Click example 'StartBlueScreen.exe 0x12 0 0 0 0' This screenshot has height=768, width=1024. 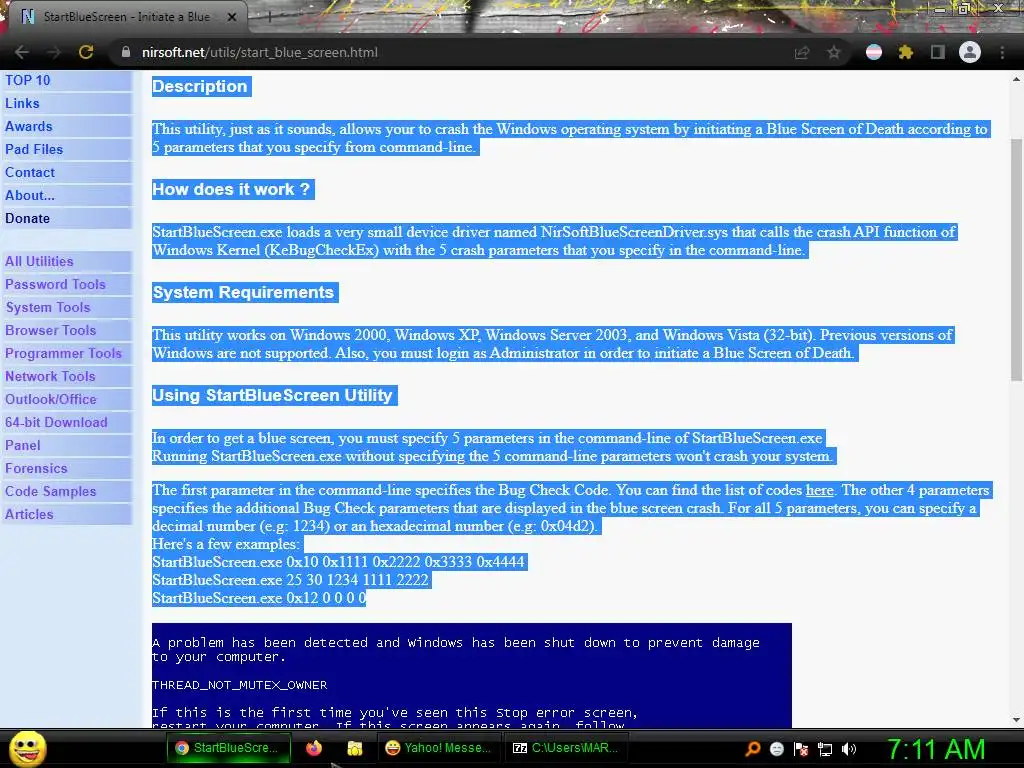point(259,598)
